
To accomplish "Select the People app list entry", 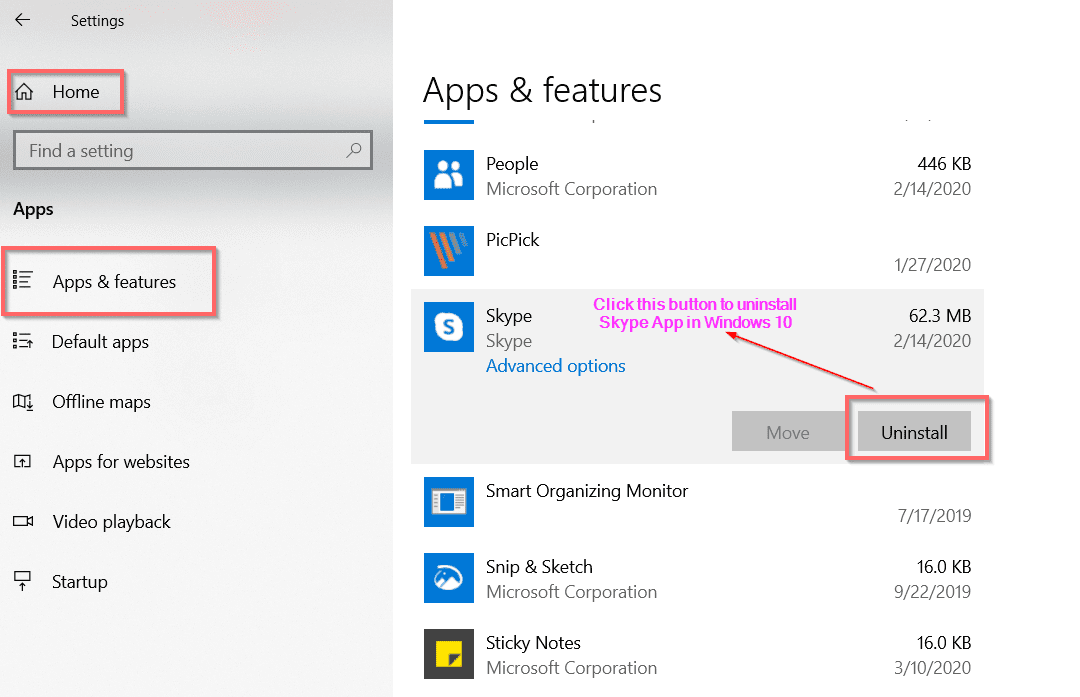I will coord(700,176).
